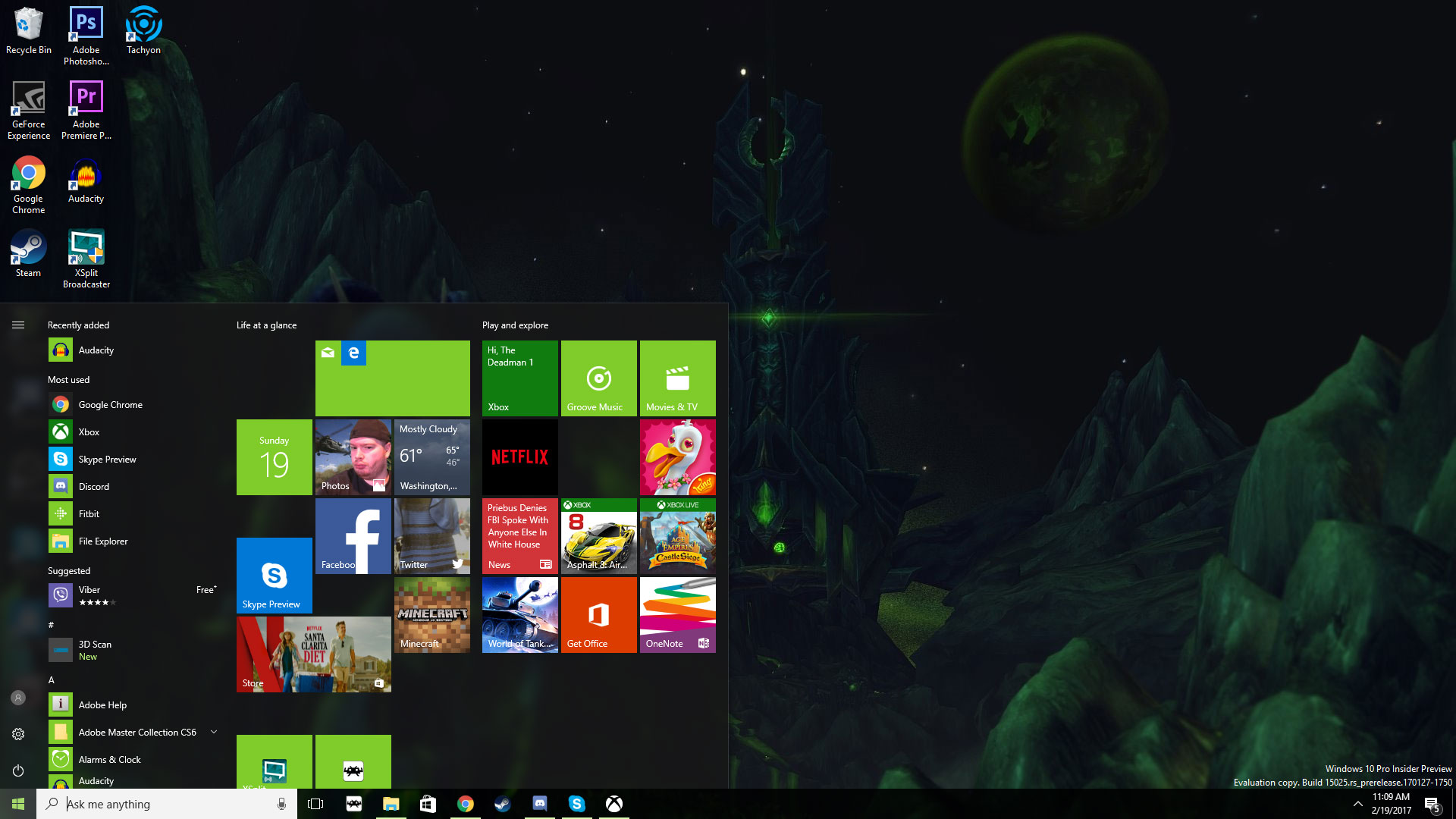Click the A letter group header
Image resolution: width=1456 pixels, height=819 pixels.
click(52, 680)
